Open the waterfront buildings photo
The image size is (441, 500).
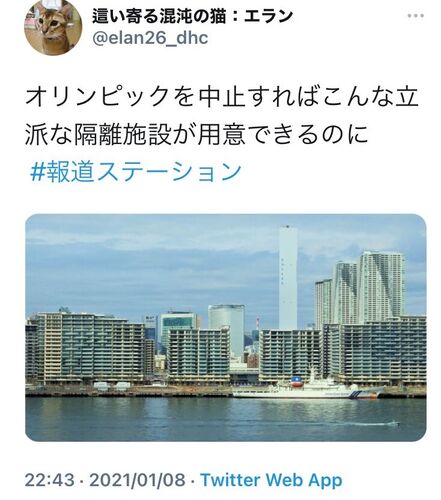pyautogui.click(x=226, y=328)
